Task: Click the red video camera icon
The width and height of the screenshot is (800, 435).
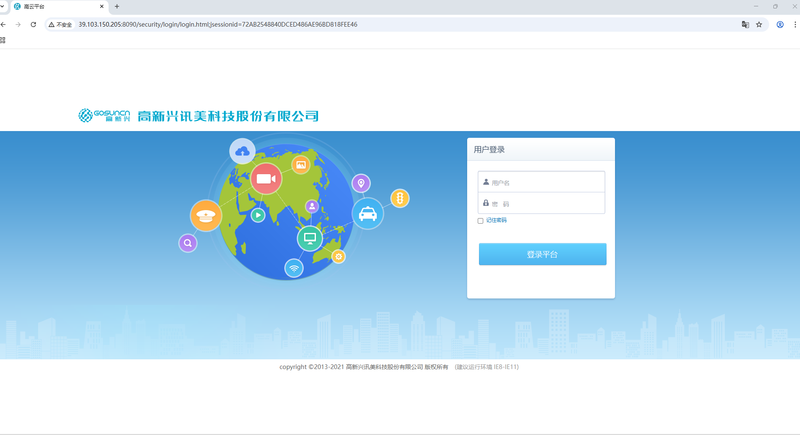Action: pos(265,179)
